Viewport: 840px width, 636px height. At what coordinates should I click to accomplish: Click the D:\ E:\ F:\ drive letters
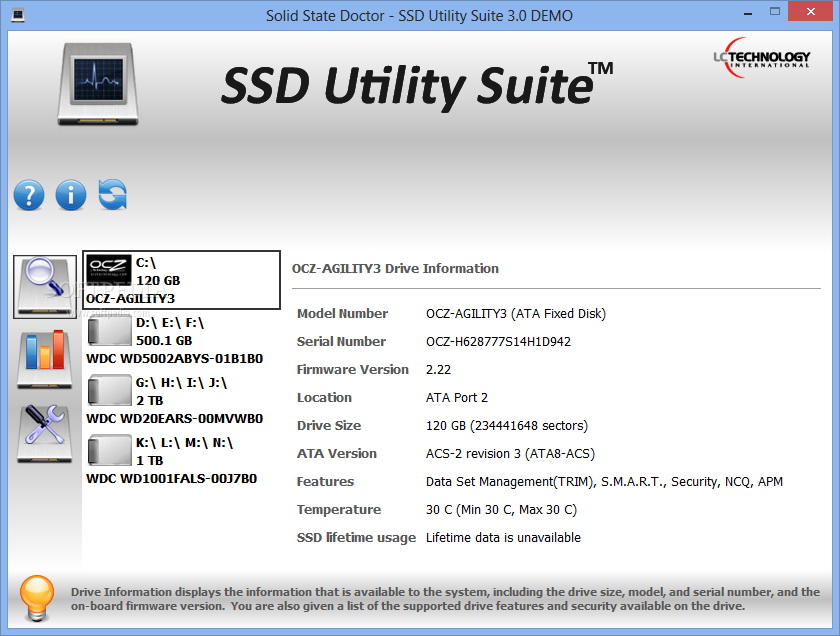170,323
